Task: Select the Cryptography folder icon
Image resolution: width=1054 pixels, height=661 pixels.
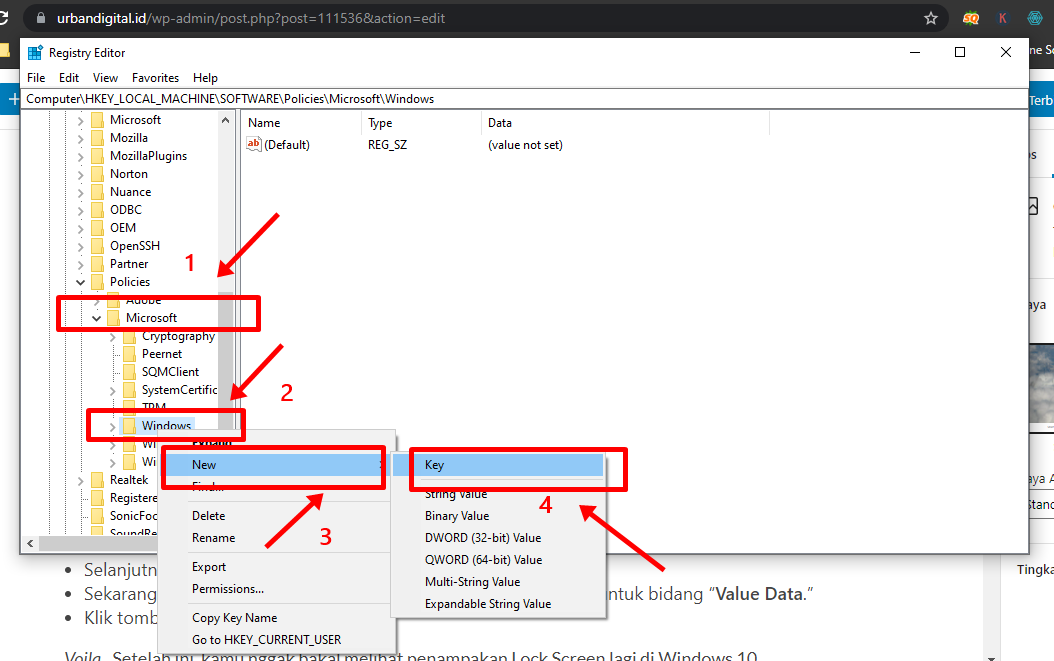Action: 130,336
